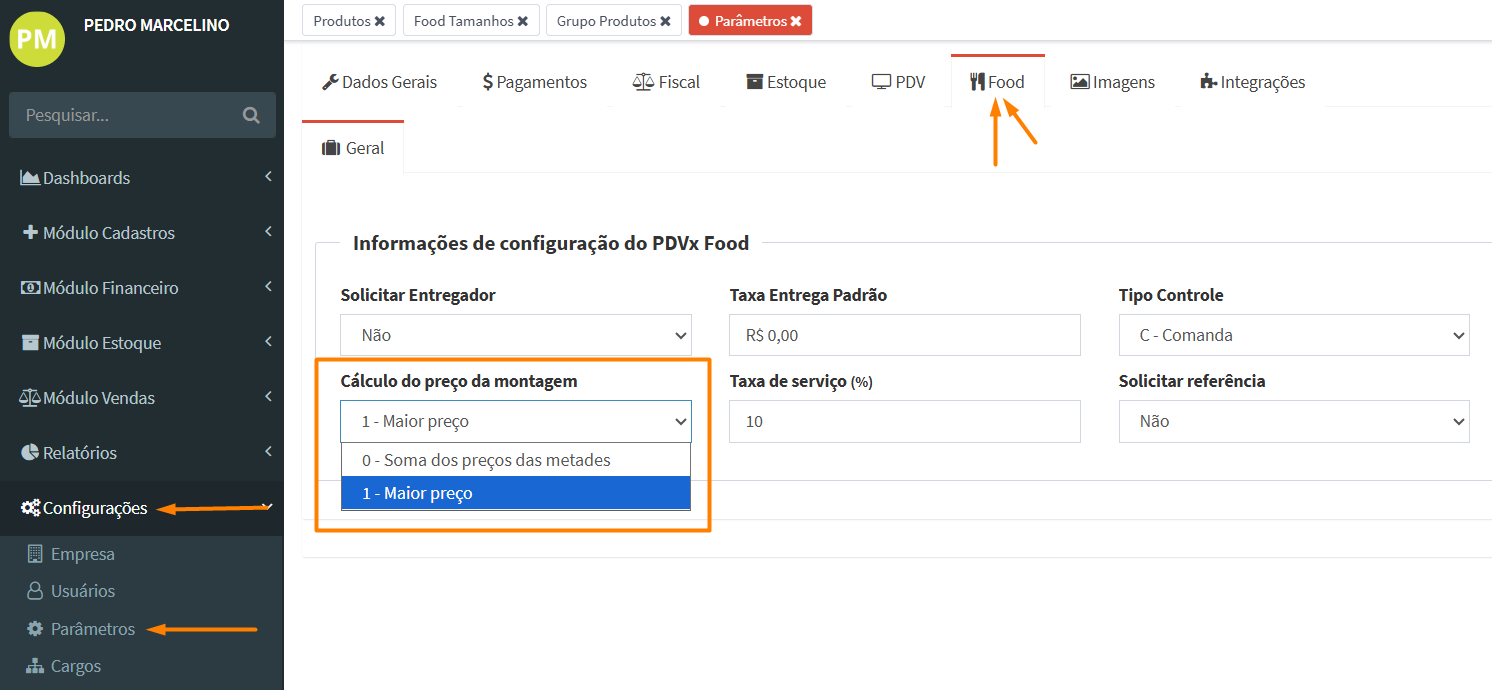Close the Food Tamanhos tab

523,21
